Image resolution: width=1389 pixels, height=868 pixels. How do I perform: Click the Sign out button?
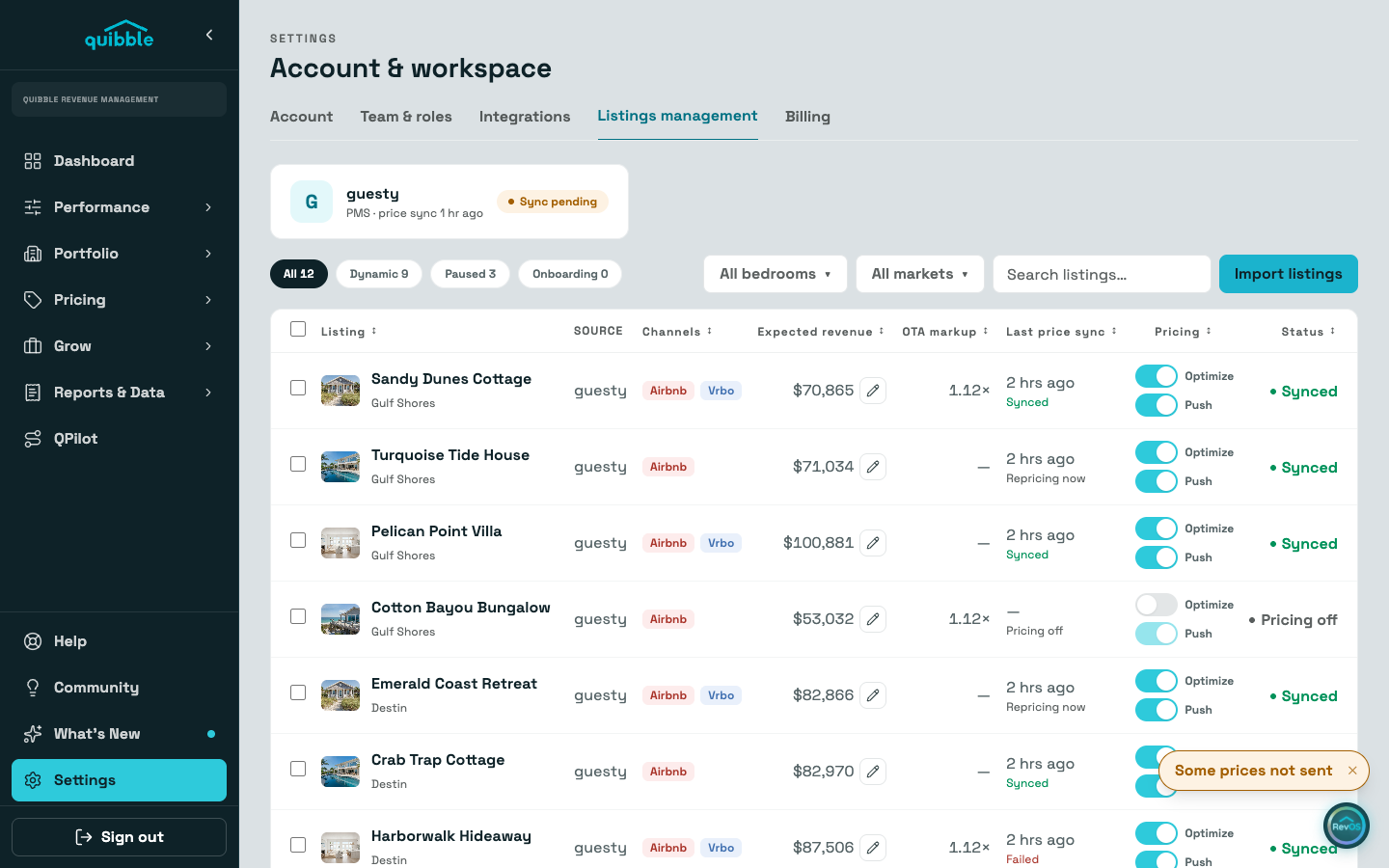click(119, 837)
